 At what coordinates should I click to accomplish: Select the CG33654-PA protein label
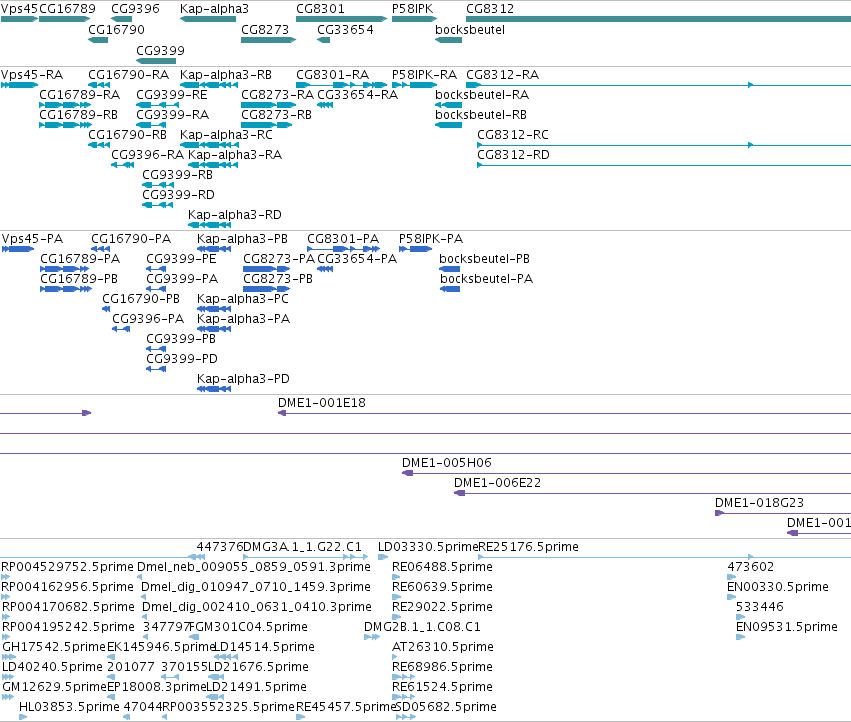click(357, 259)
